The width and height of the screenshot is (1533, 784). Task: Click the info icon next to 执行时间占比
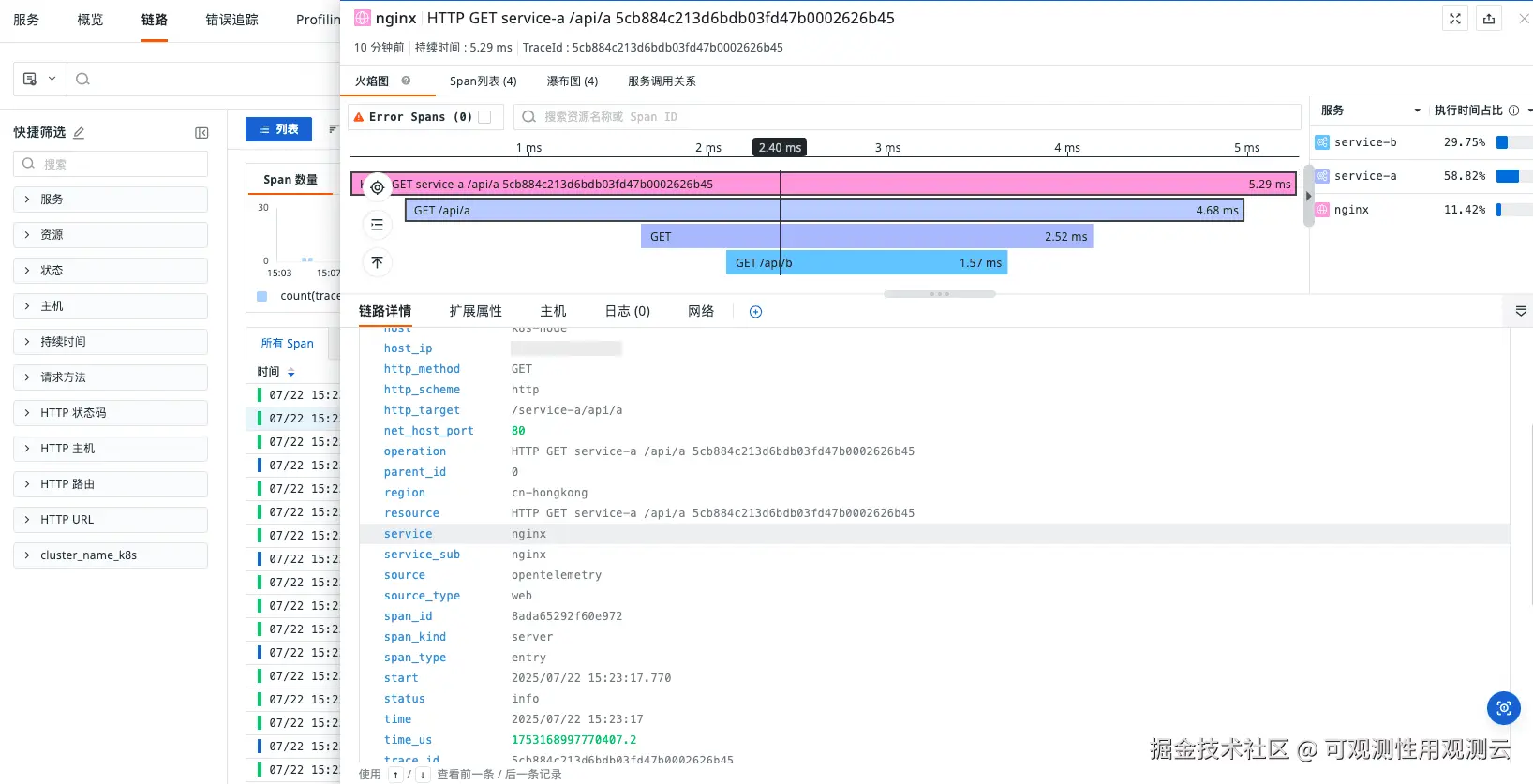[1513, 111]
